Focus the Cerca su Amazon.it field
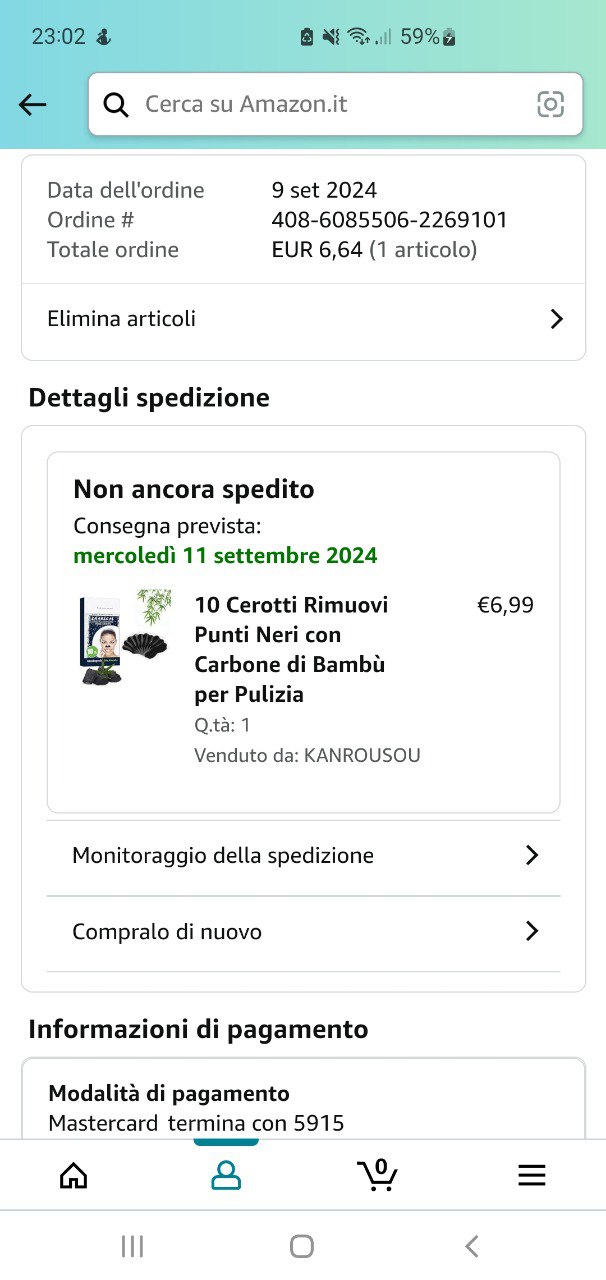 (330, 104)
